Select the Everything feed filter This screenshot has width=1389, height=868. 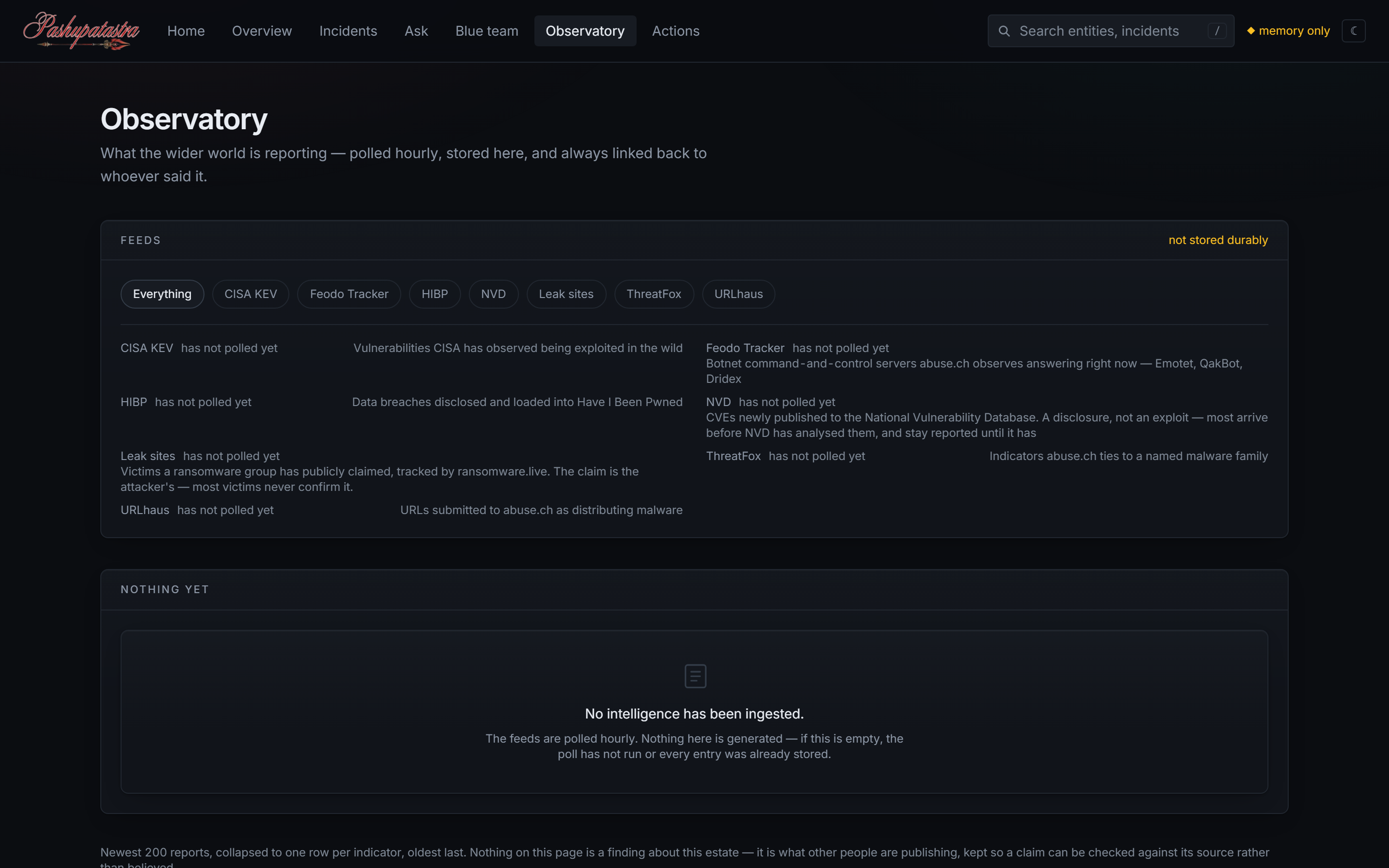point(162,294)
